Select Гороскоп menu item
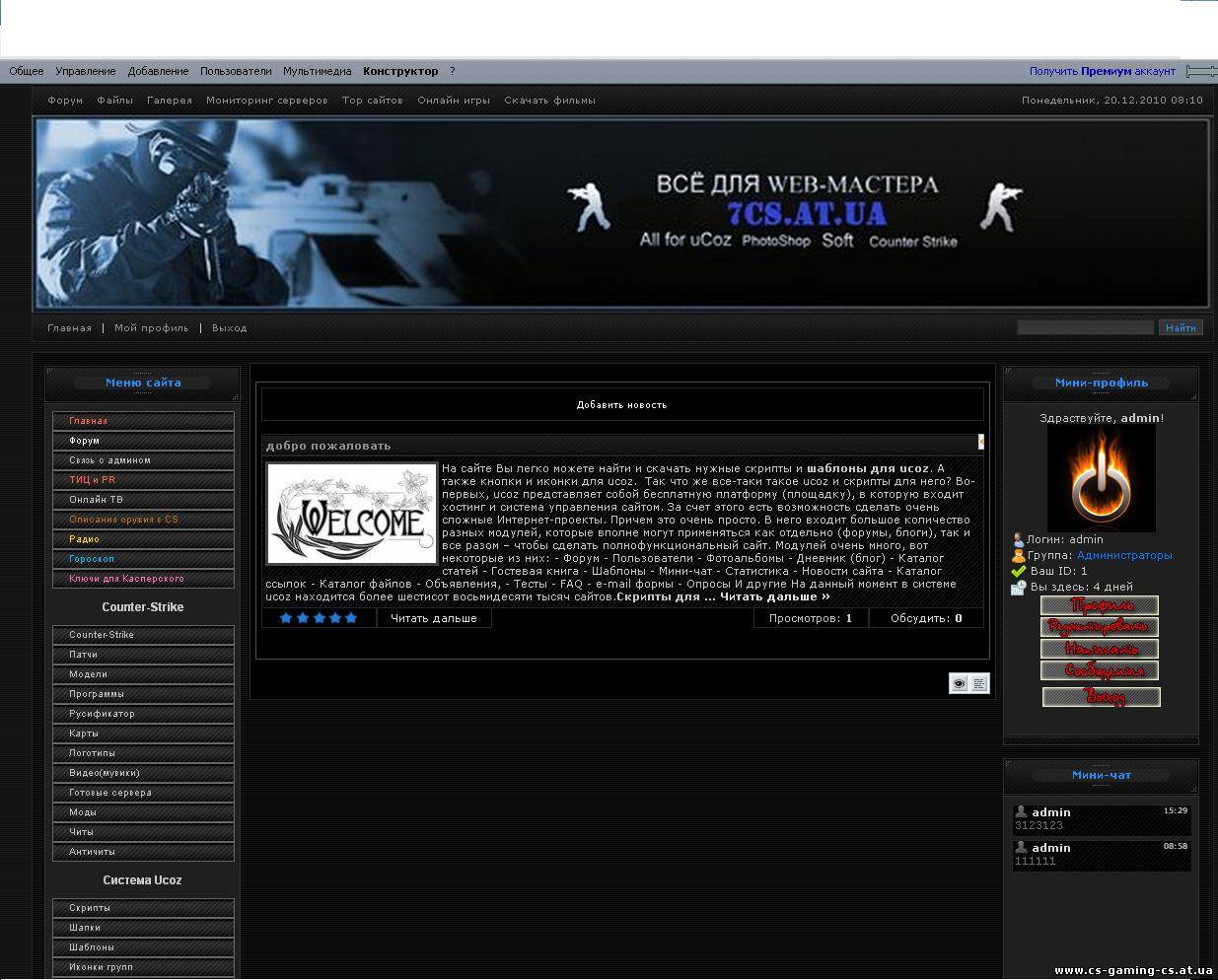The image size is (1218, 980). 143,559
